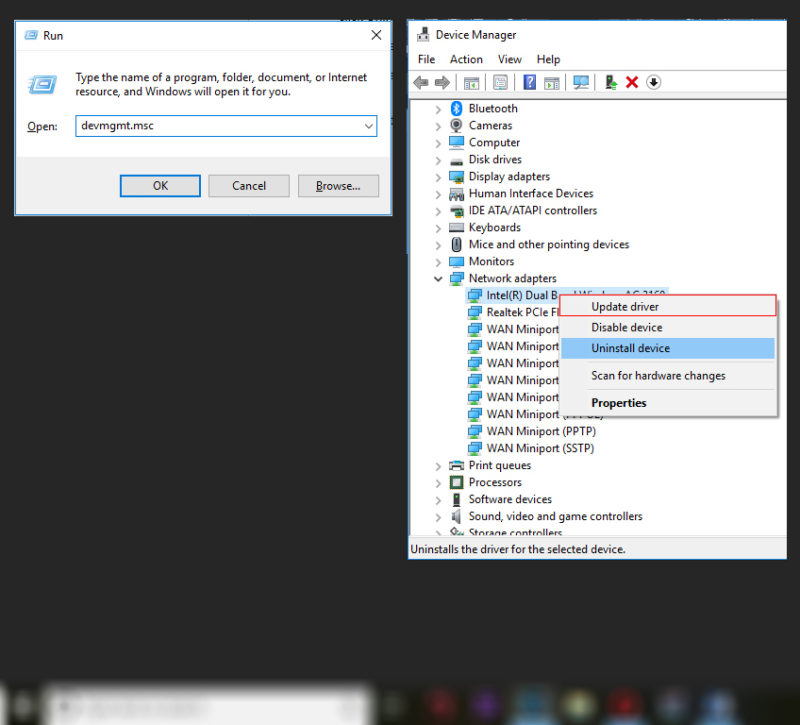800x725 pixels.
Task: Click the red X Uninstall device toolbar icon
Action: (632, 83)
